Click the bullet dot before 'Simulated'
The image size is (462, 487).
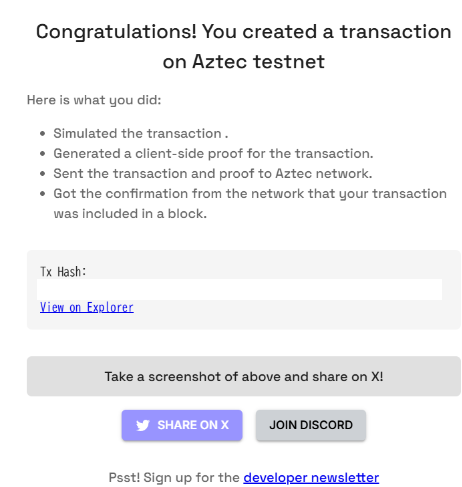point(42,134)
